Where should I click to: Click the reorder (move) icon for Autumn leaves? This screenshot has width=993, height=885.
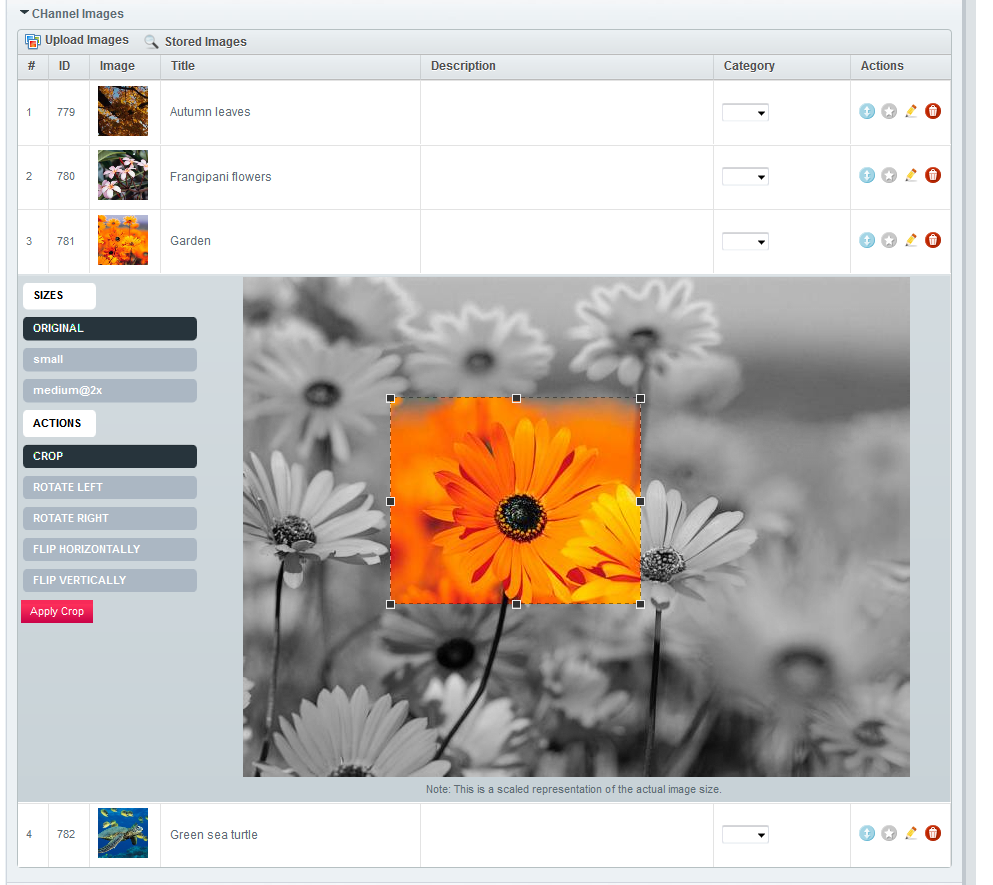(867, 111)
